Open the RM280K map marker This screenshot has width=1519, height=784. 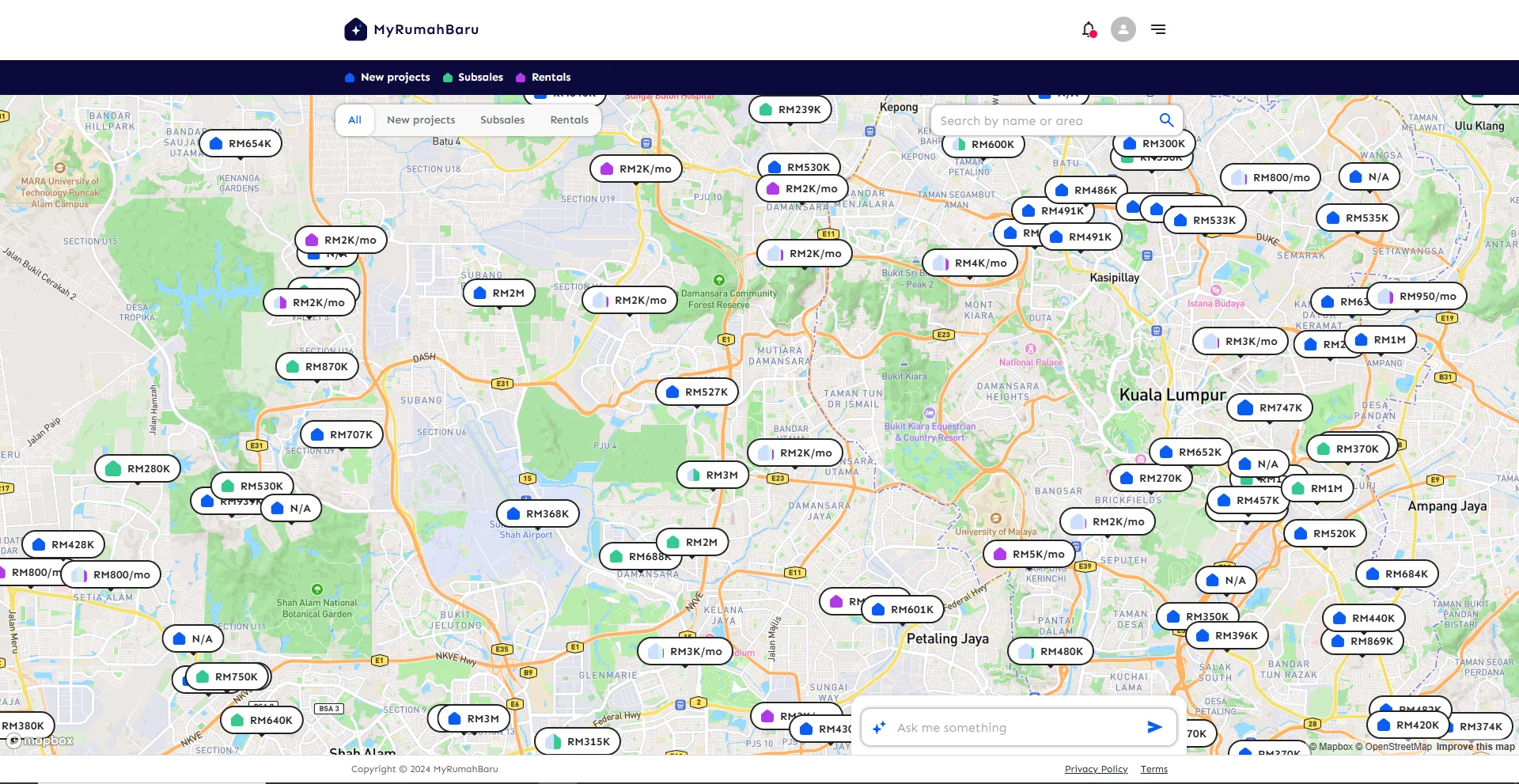pos(138,469)
